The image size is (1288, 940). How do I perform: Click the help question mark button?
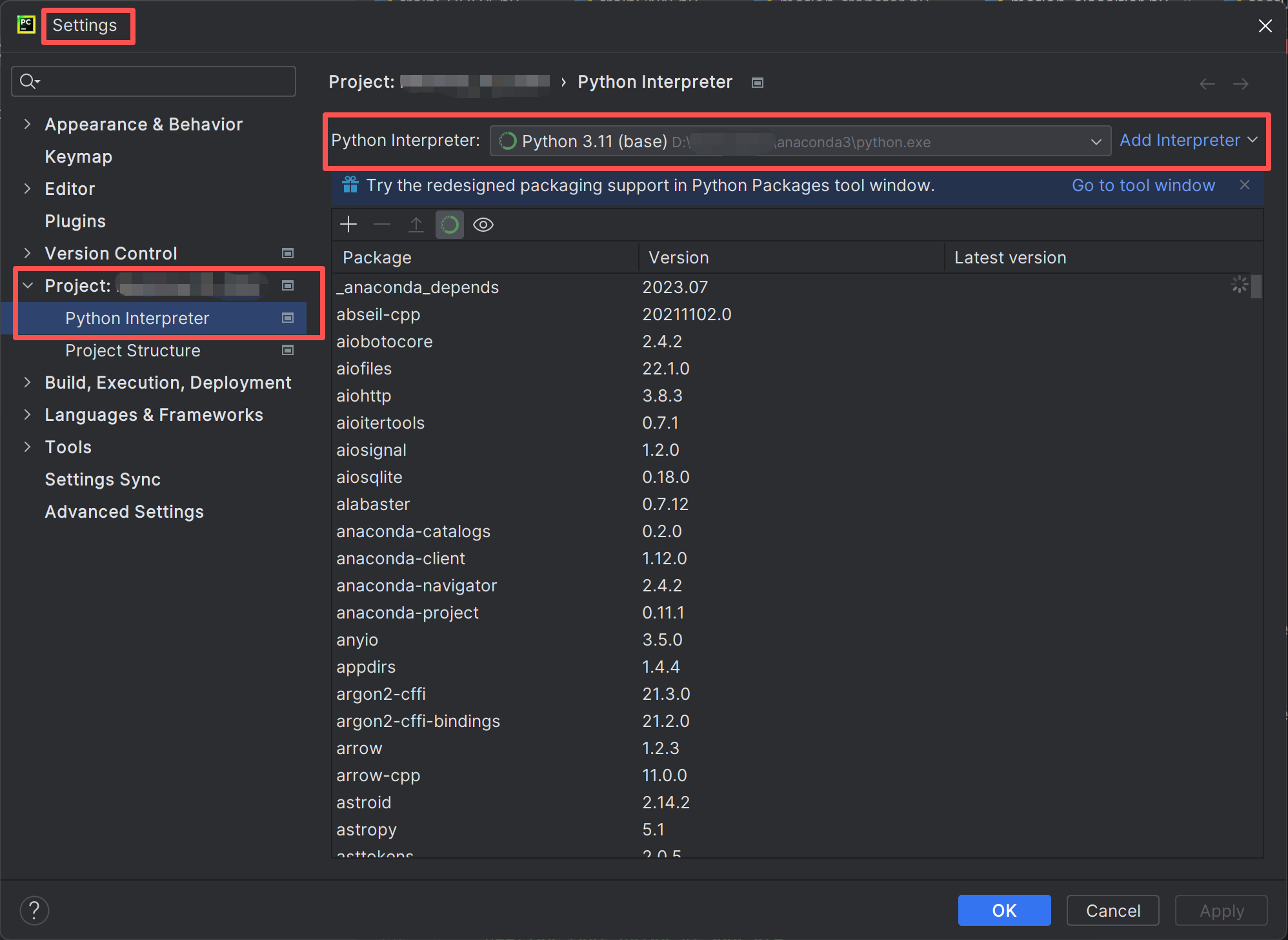(35, 910)
